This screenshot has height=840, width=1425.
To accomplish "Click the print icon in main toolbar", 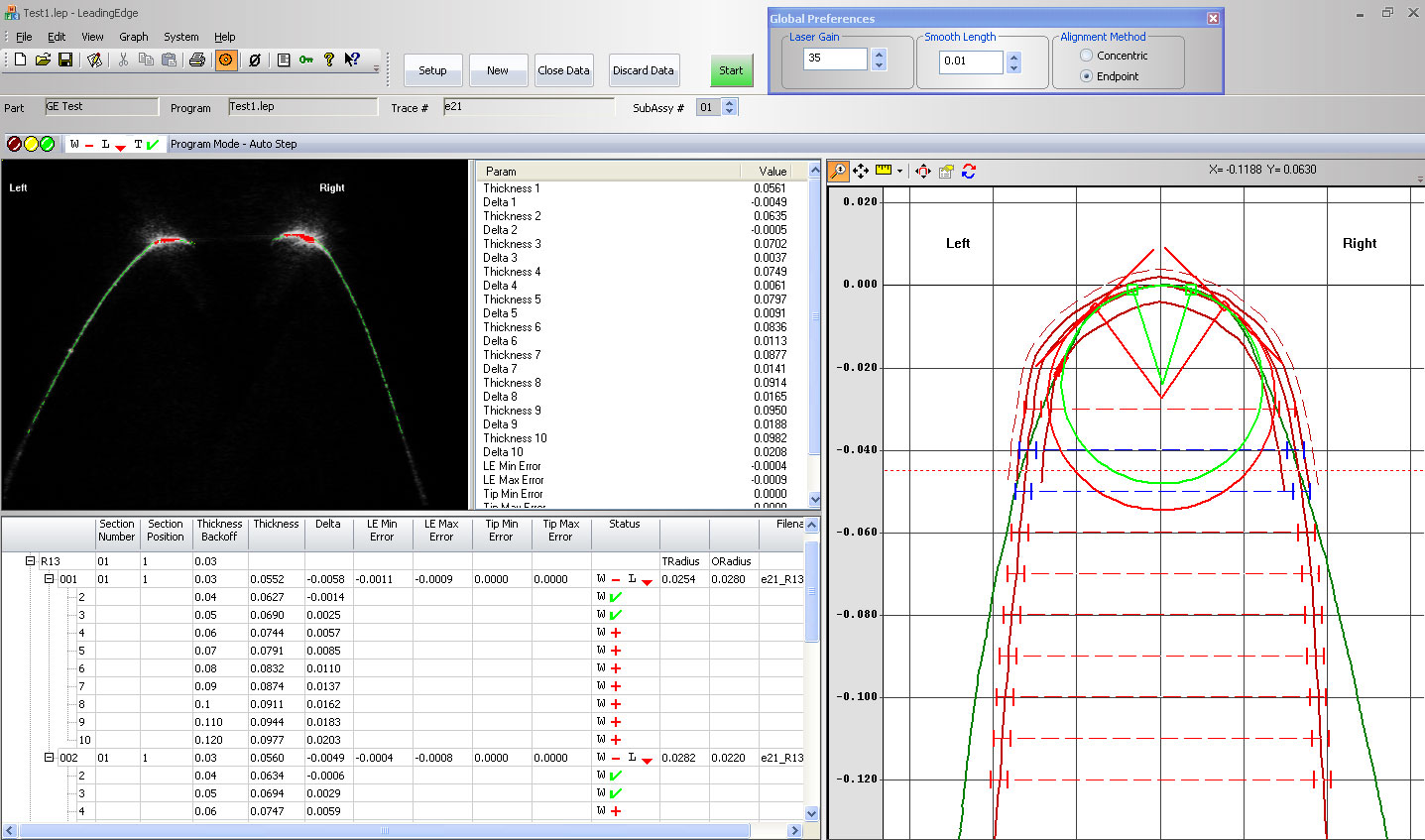I will point(197,60).
